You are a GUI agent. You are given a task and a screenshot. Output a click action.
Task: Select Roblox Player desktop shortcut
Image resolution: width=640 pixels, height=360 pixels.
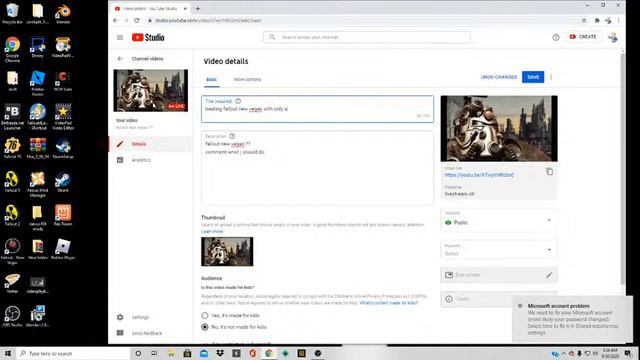(x=63, y=249)
